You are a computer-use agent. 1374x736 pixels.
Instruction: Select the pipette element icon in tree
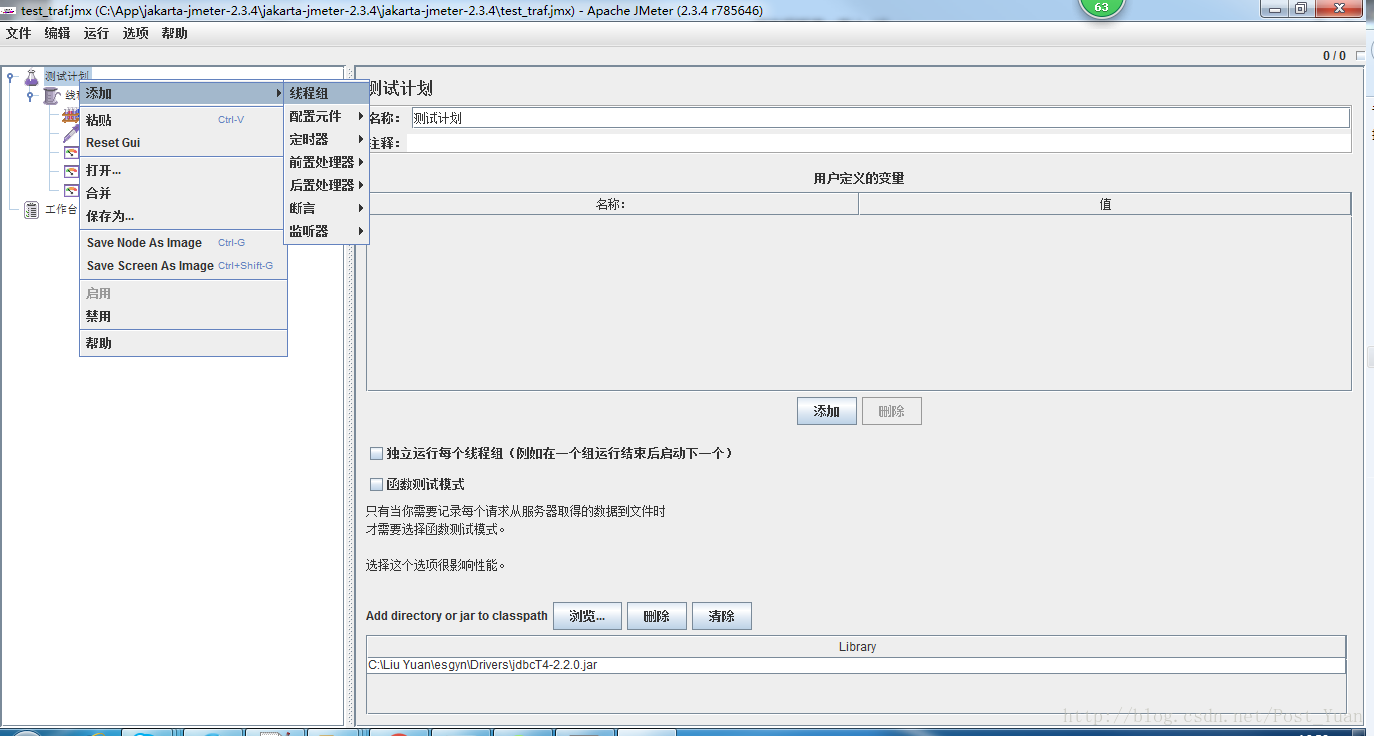[x=70, y=134]
